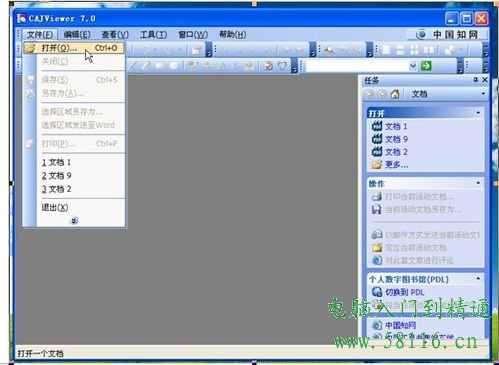Click the forward arrow in the task pane
This screenshot has width=499, height=365.
coord(382,94)
